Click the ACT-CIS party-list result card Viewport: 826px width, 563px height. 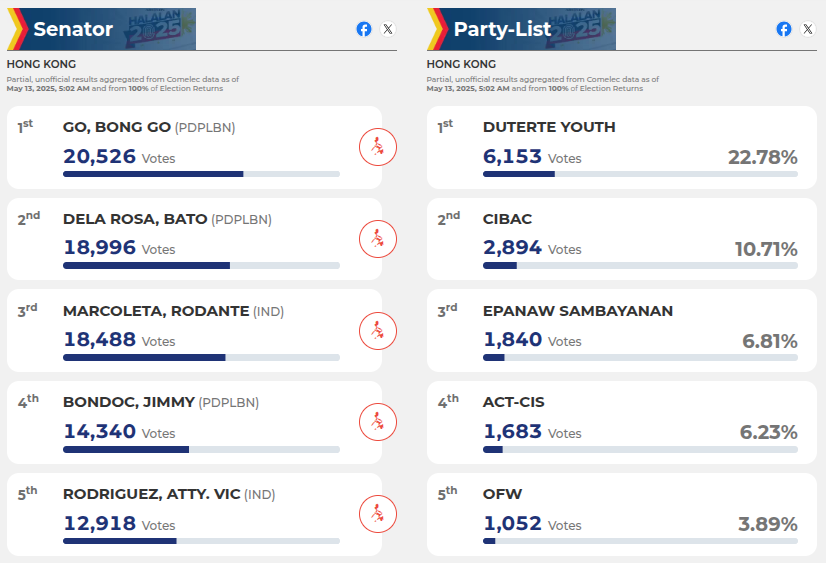[x=622, y=422]
